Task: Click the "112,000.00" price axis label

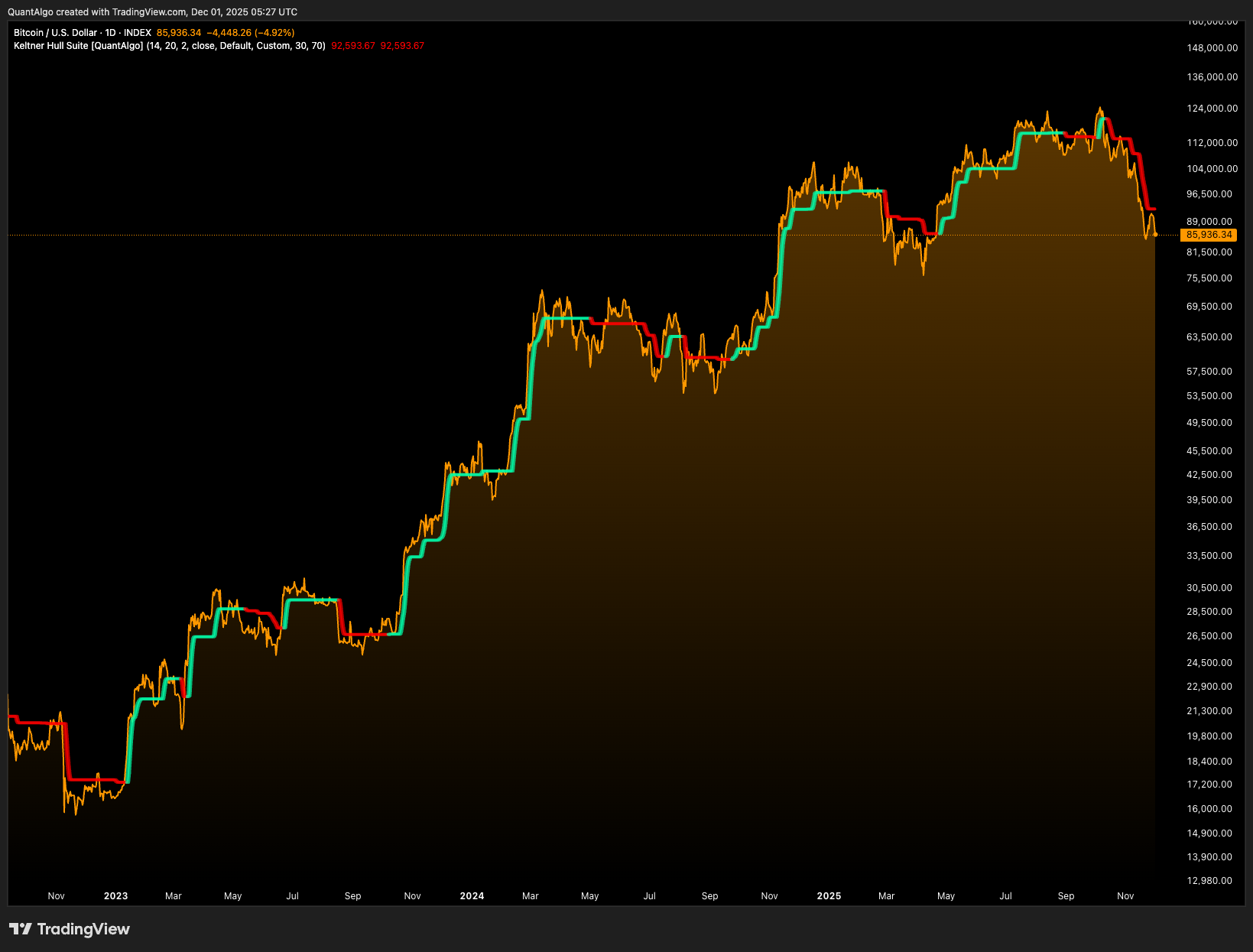Action: click(1212, 143)
